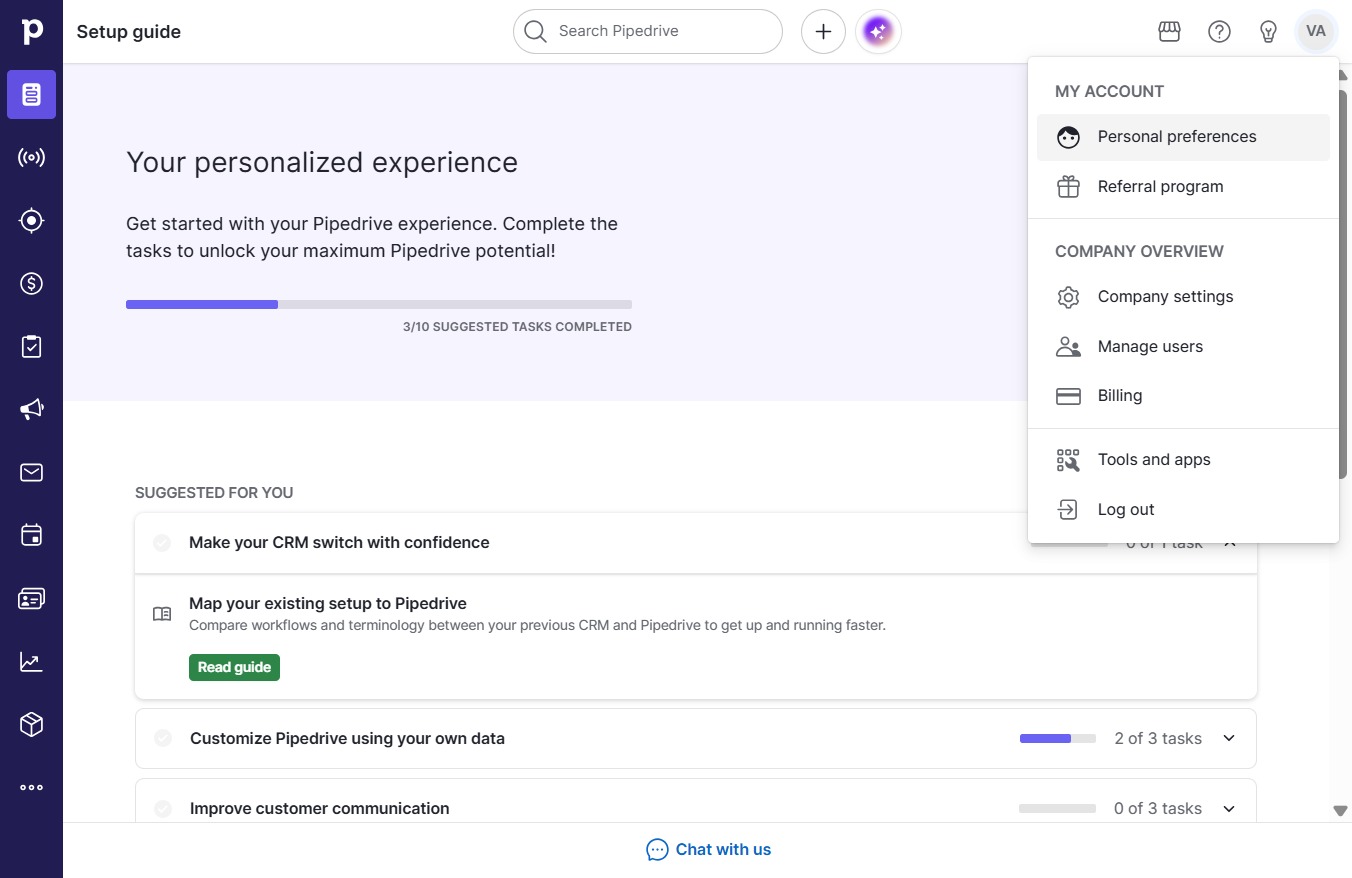Click the quick add plus button
Image resolution: width=1352 pixels, height=878 pixels.
click(823, 32)
